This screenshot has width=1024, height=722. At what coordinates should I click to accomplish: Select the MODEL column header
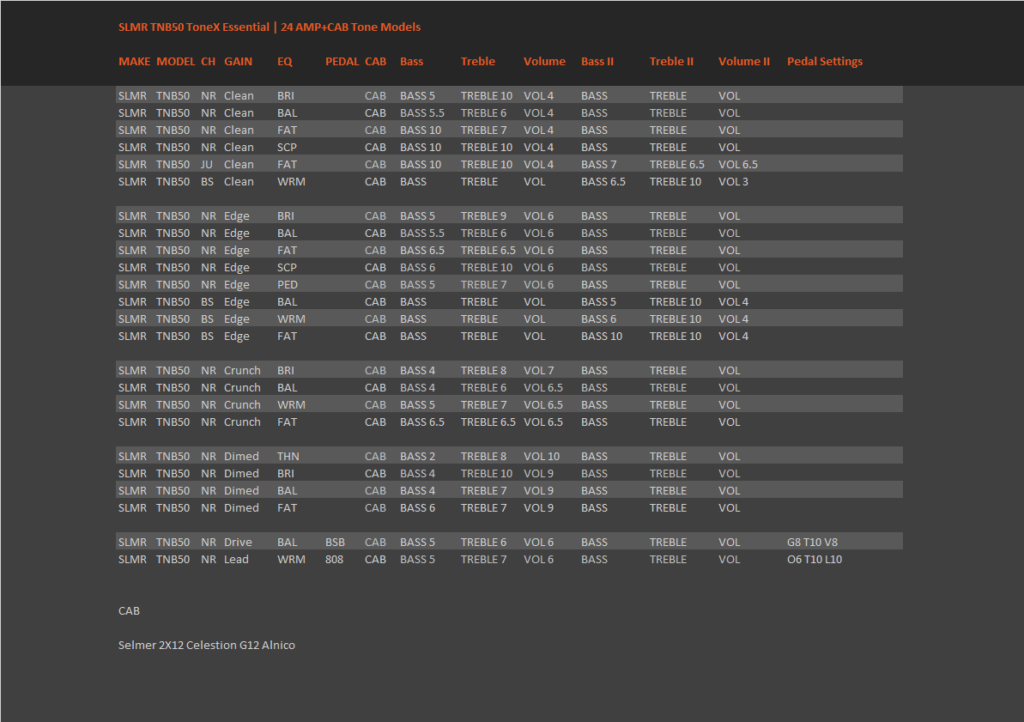tap(176, 61)
